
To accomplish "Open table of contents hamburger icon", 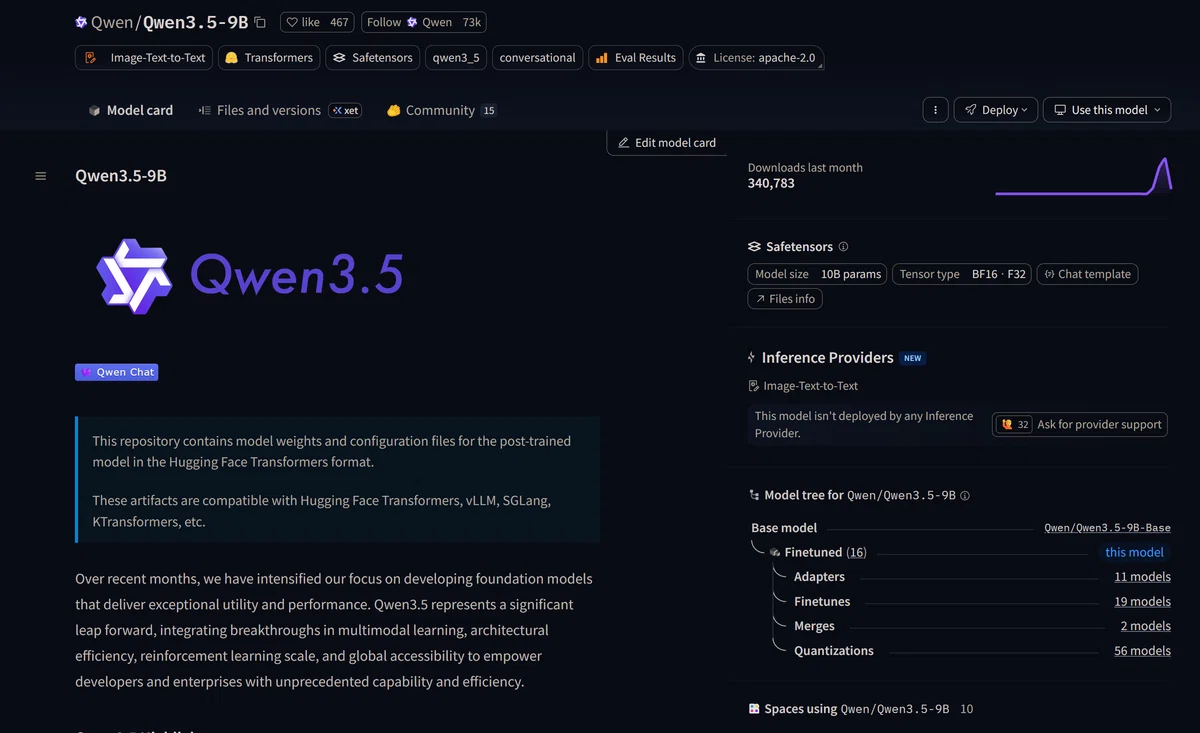I will 41,176.
